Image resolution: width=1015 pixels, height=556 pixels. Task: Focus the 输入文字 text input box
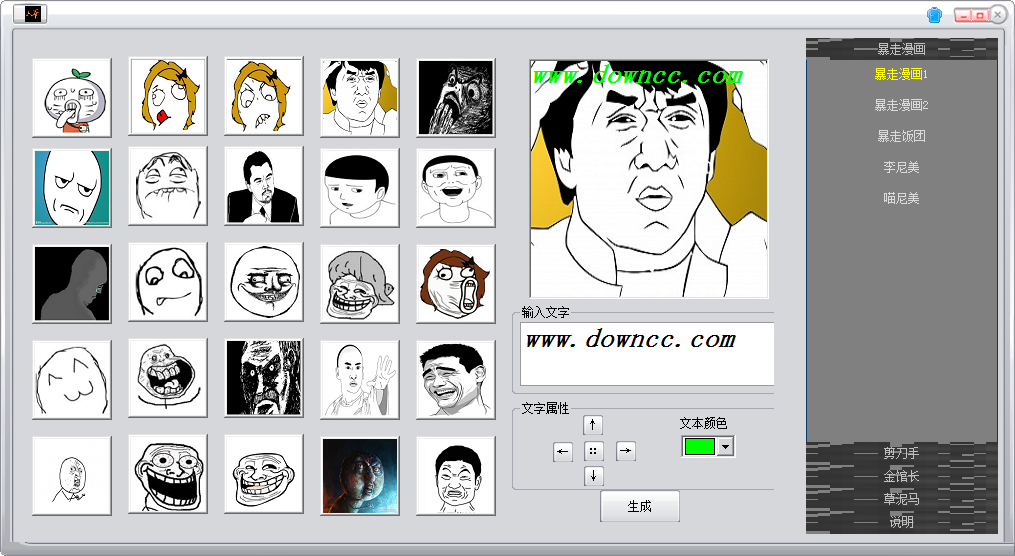pos(647,355)
